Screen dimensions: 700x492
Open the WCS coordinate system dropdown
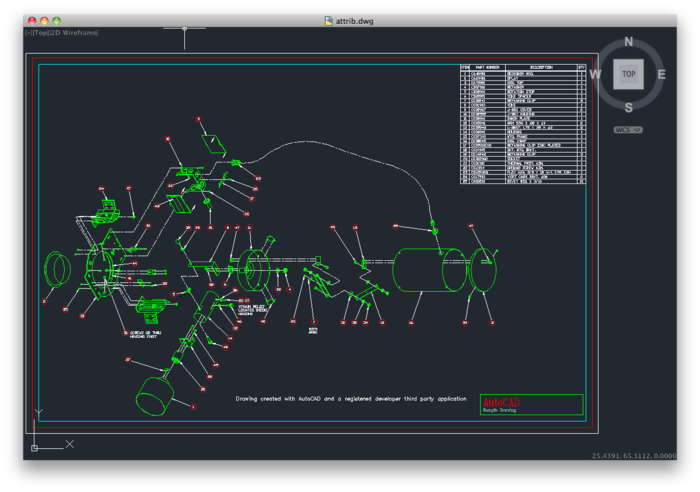tap(628, 129)
